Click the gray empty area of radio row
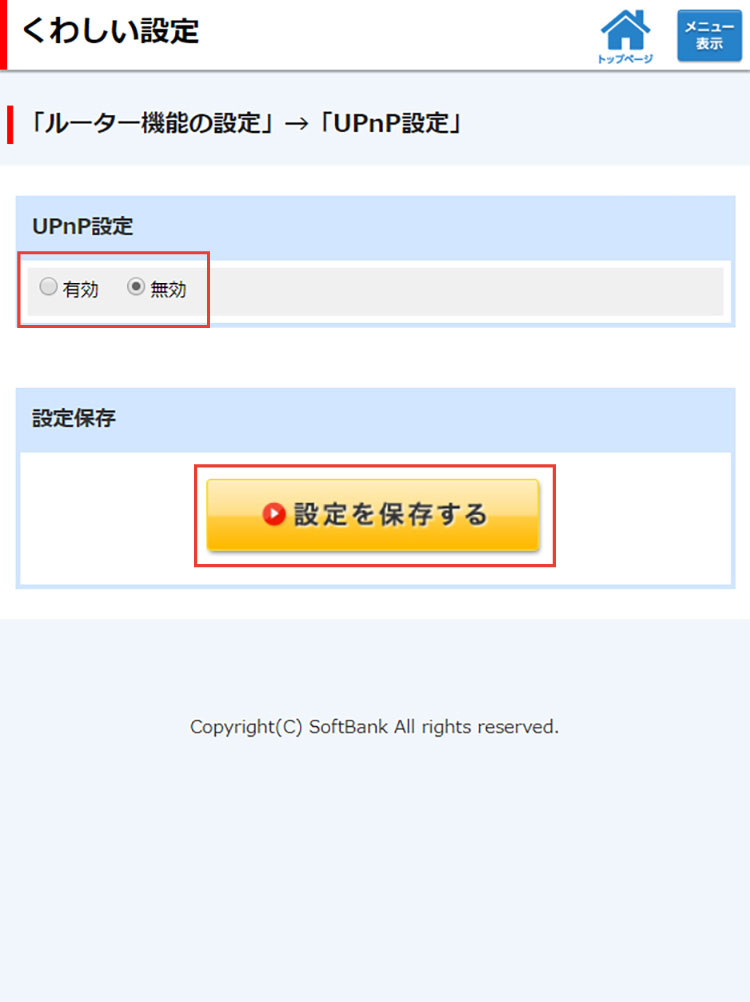The height and width of the screenshot is (1002, 750). 466,291
